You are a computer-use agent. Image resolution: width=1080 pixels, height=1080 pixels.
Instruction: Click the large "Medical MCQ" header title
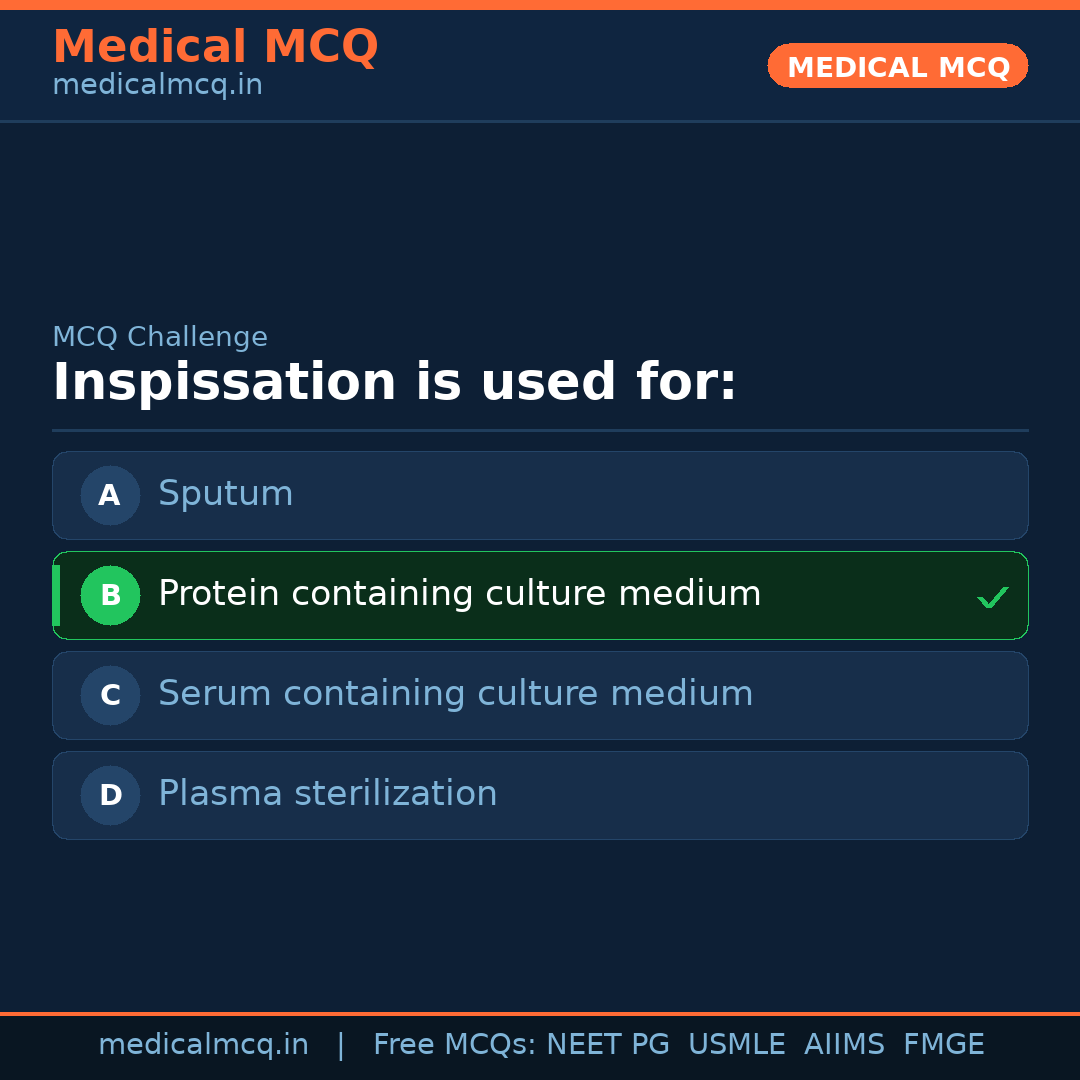[x=215, y=47]
